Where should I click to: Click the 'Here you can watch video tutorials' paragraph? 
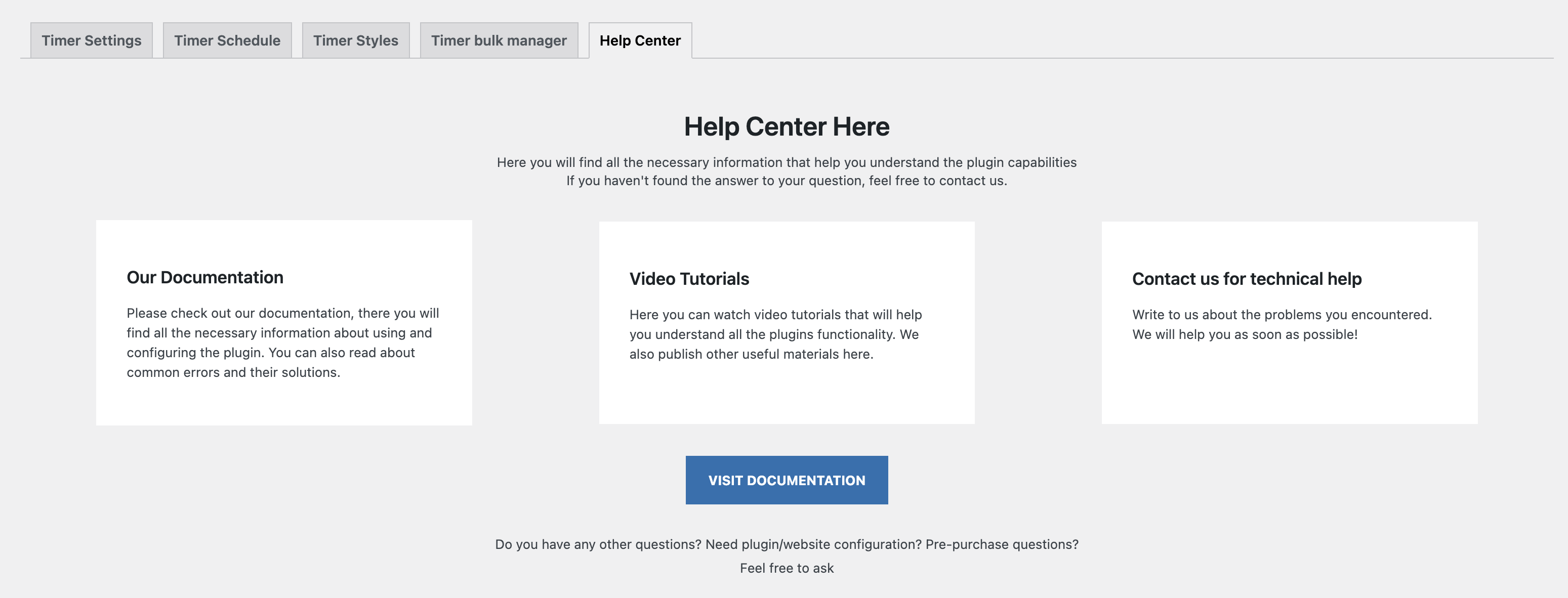click(775, 334)
